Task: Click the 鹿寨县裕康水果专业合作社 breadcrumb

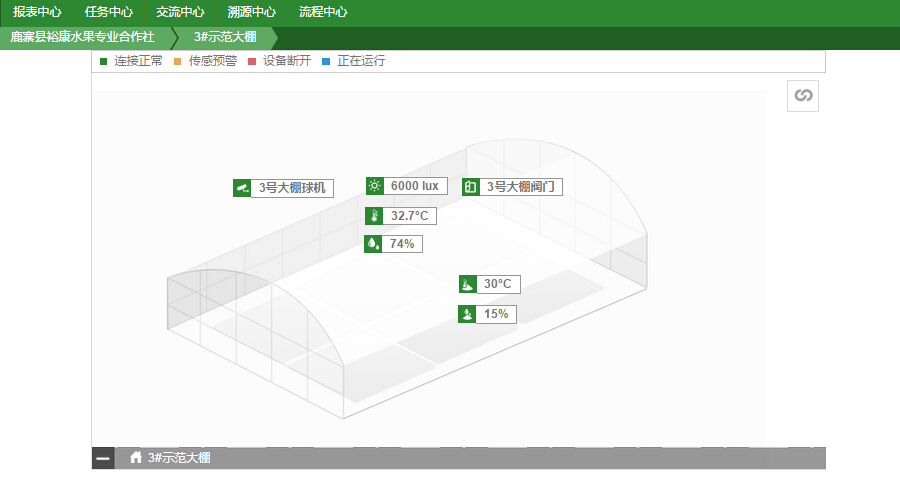Action: [83, 38]
